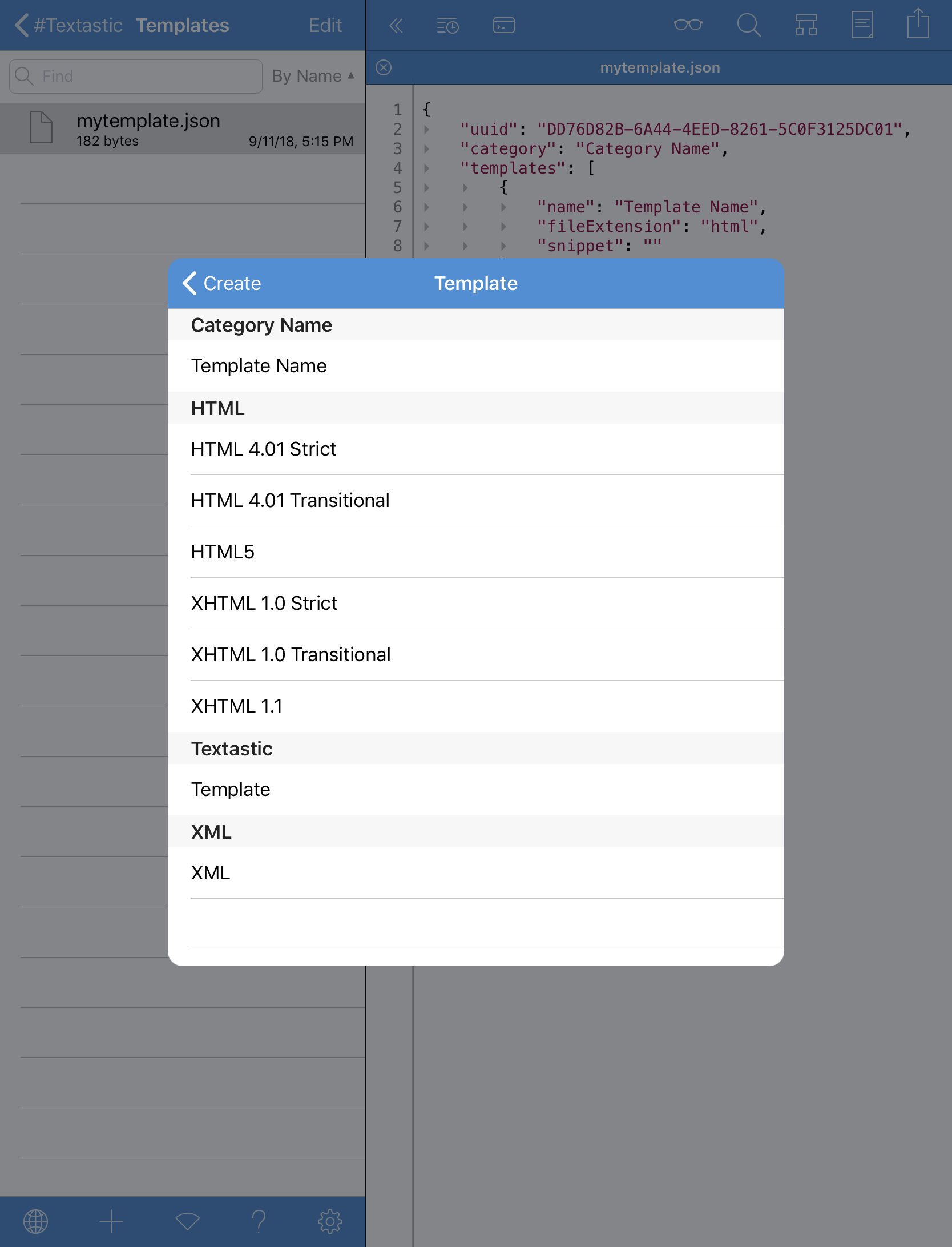This screenshot has height=1247, width=952.
Task: Click the "Template Name" string on line 6
Action: 686,207
